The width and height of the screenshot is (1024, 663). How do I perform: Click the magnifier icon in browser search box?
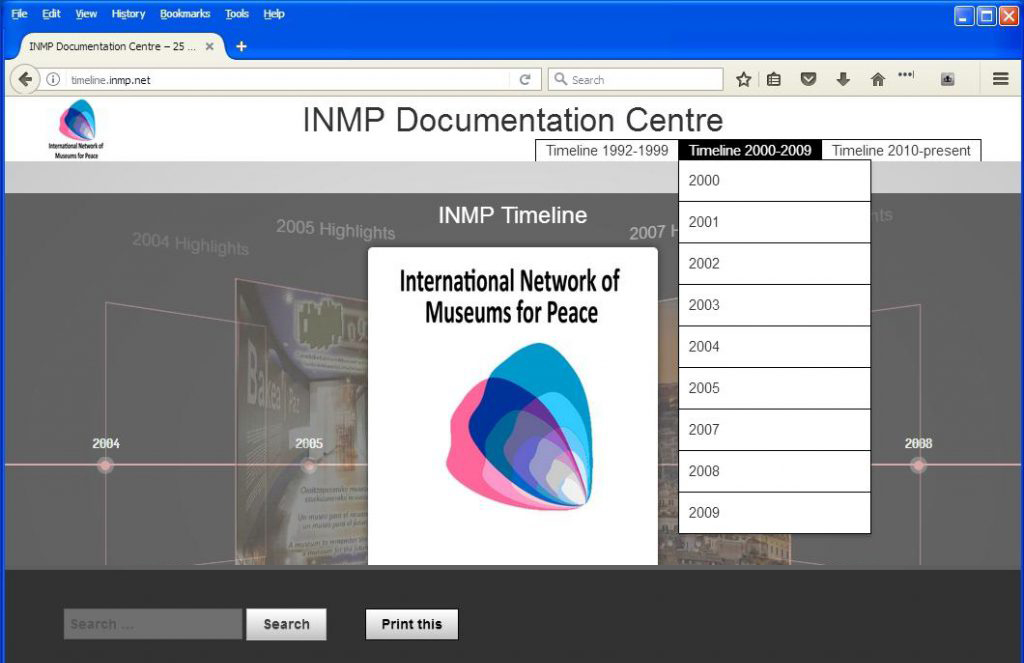(x=560, y=79)
